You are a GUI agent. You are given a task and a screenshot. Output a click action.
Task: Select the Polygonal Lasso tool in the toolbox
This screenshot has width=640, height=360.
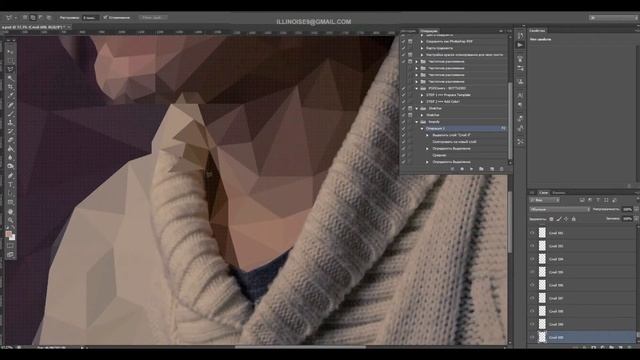tap(11, 69)
